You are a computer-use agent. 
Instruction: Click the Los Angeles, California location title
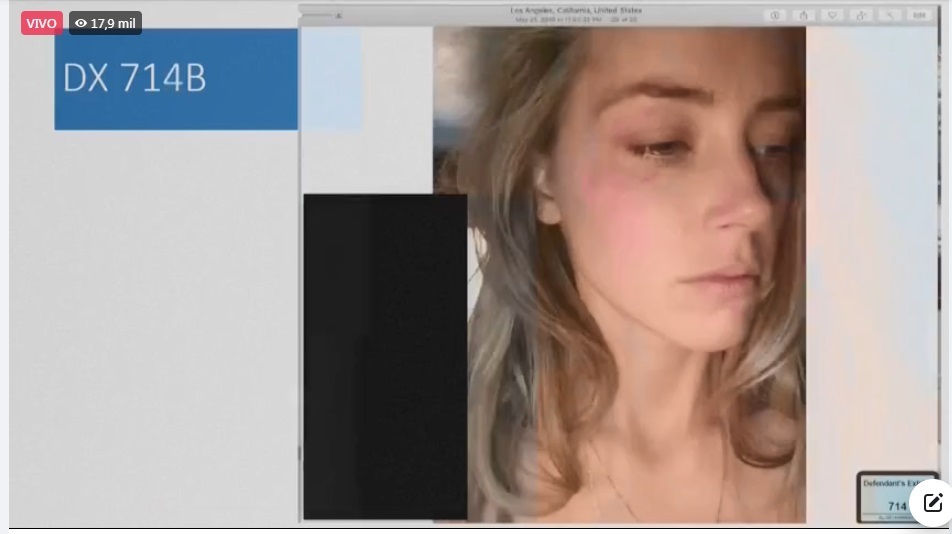coord(575,10)
